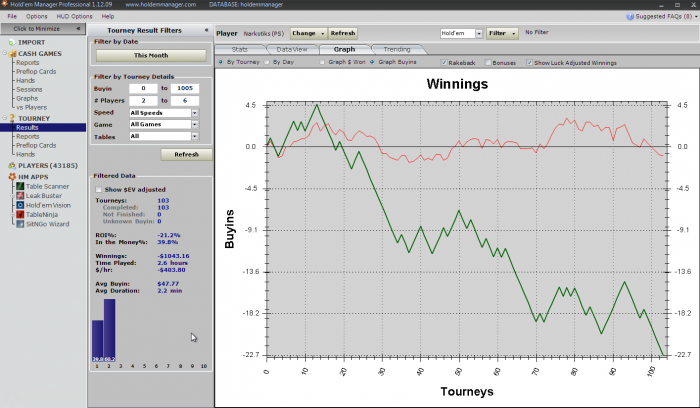
Task: Enable Show $EV adjusted checkbox
Action: click(x=99, y=190)
